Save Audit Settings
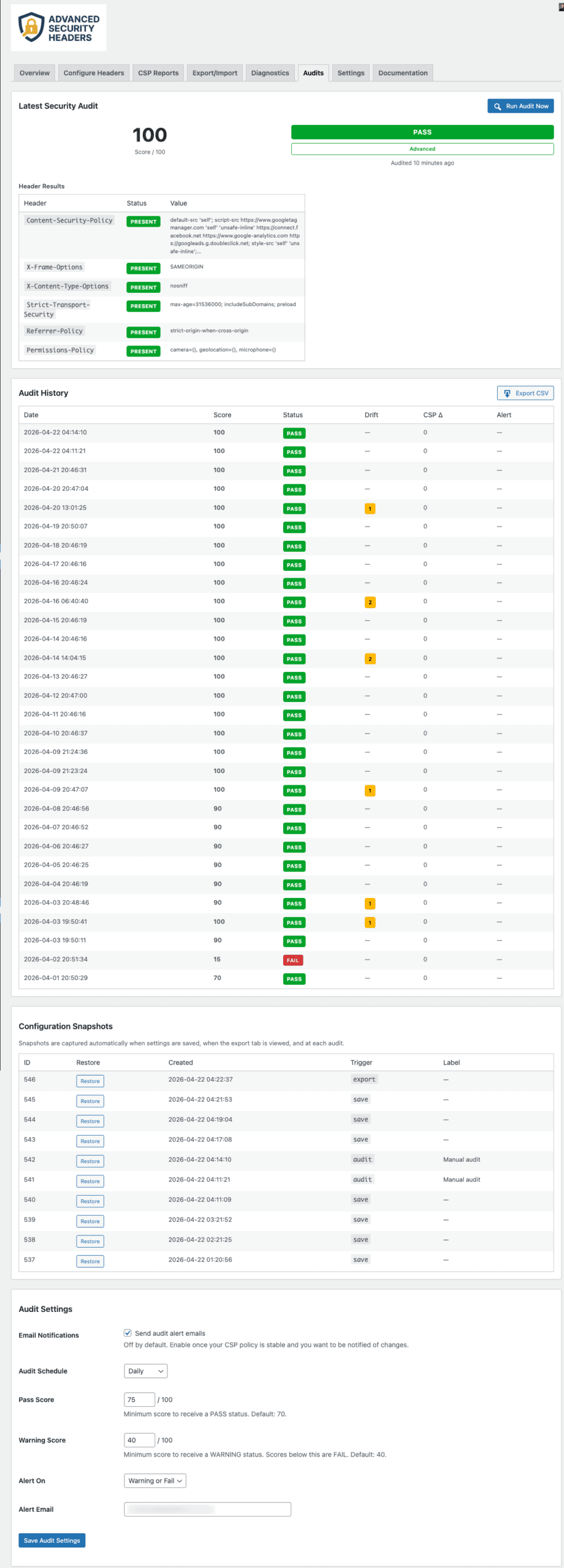Image resolution: width=564 pixels, height=1568 pixels. 52,1540
